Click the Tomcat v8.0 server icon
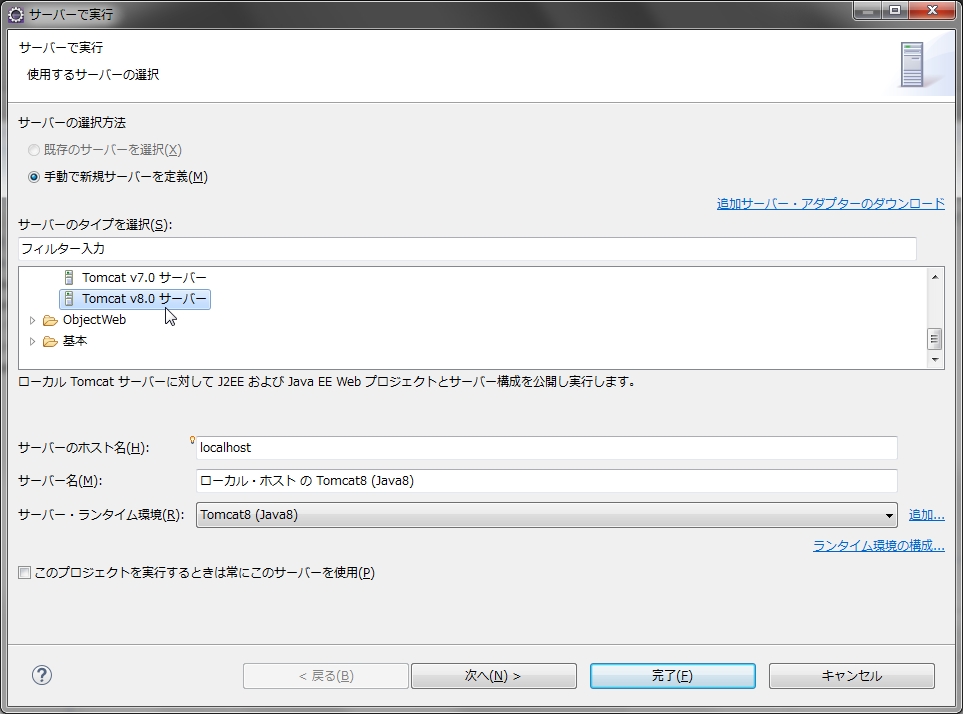This screenshot has height=714, width=963. [x=69, y=299]
